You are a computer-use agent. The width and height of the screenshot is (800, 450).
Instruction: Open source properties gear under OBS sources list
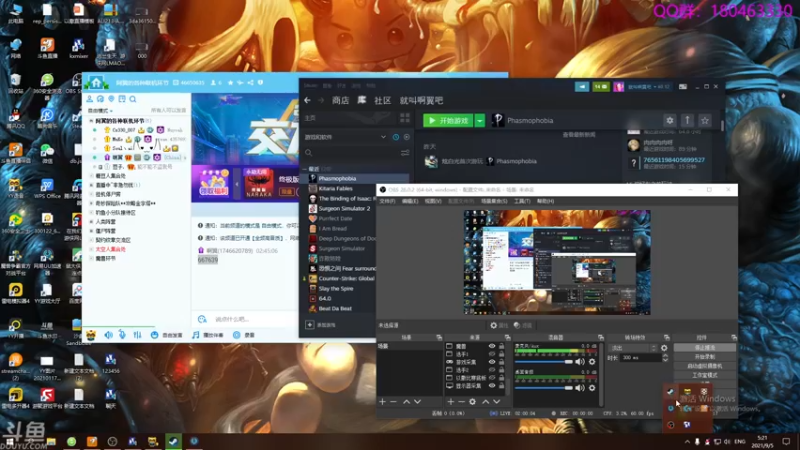point(472,402)
